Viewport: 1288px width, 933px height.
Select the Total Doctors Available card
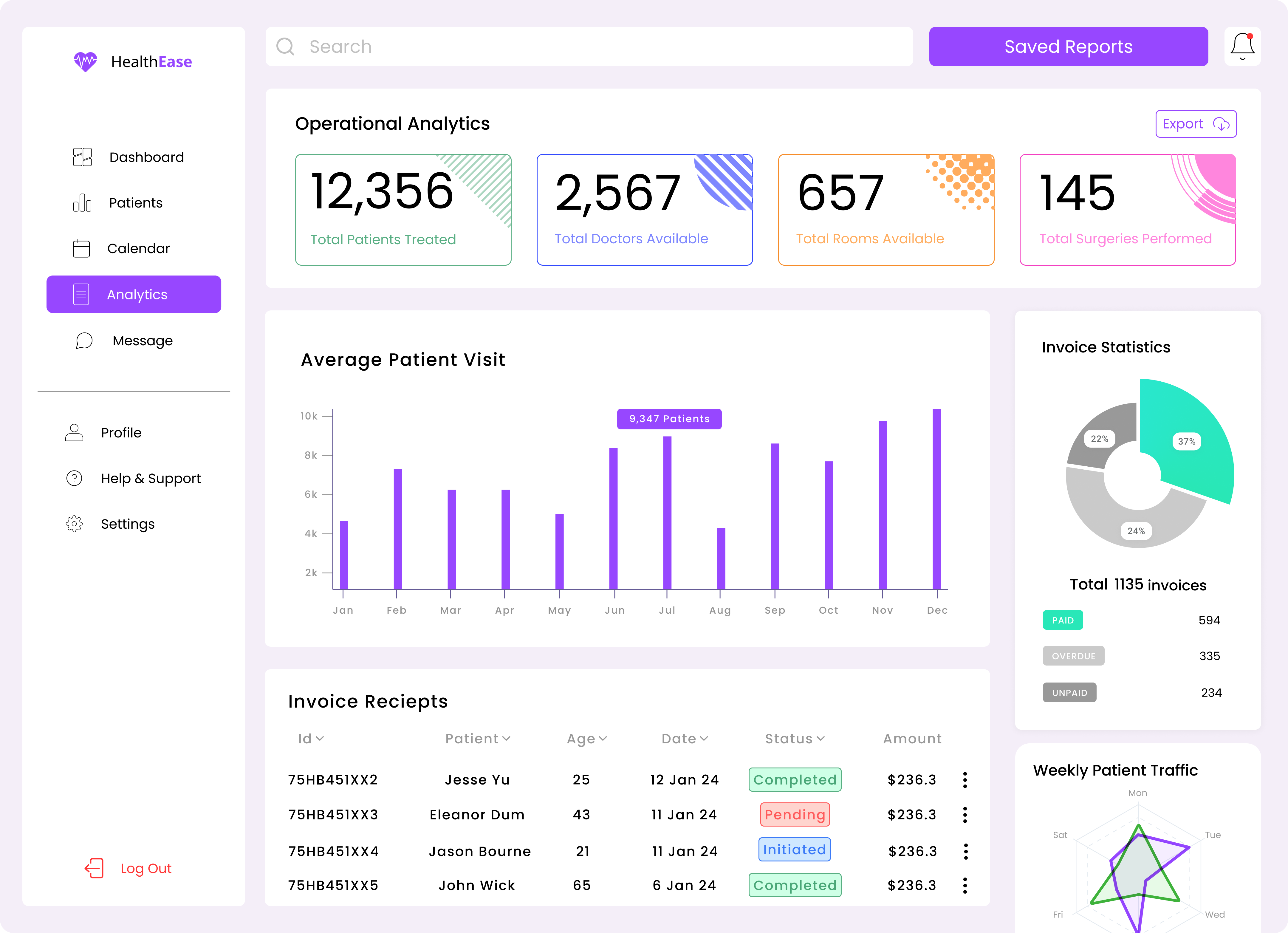645,210
